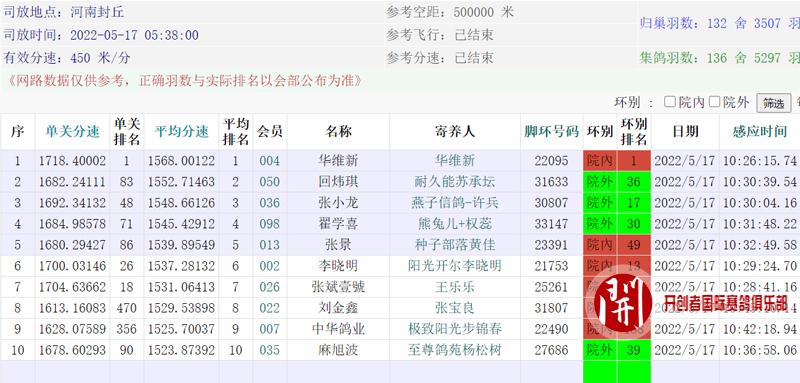
Task: Sort by 脚环号码 column header
Action: (x=551, y=132)
